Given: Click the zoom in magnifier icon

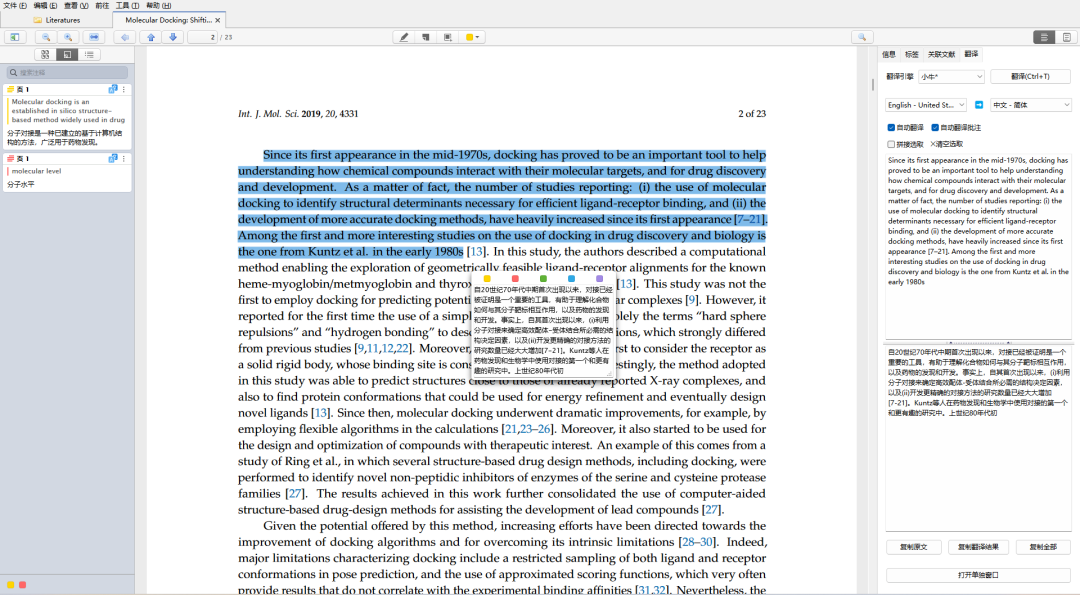Looking at the screenshot, I should point(68,37).
